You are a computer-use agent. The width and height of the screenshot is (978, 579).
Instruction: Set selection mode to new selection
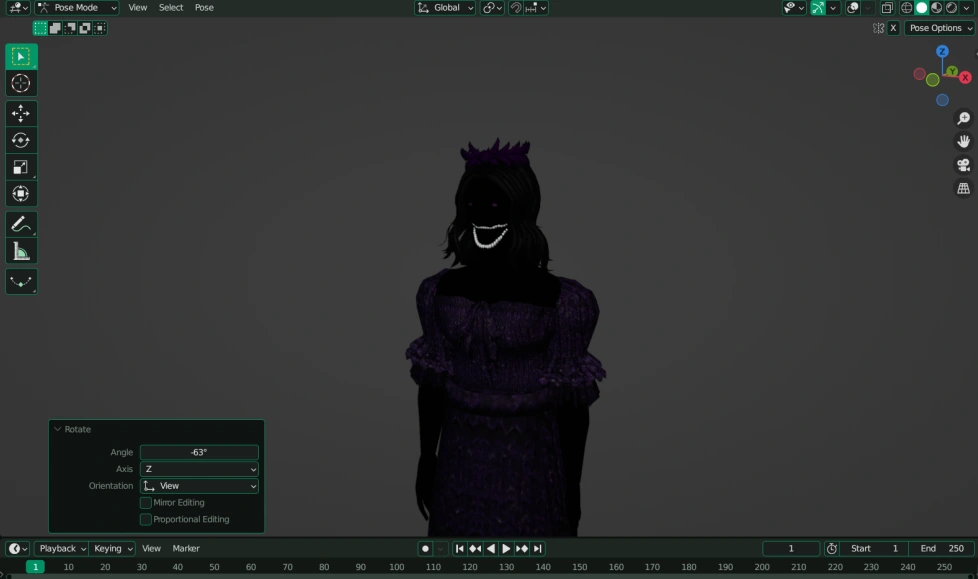click(x=40, y=28)
